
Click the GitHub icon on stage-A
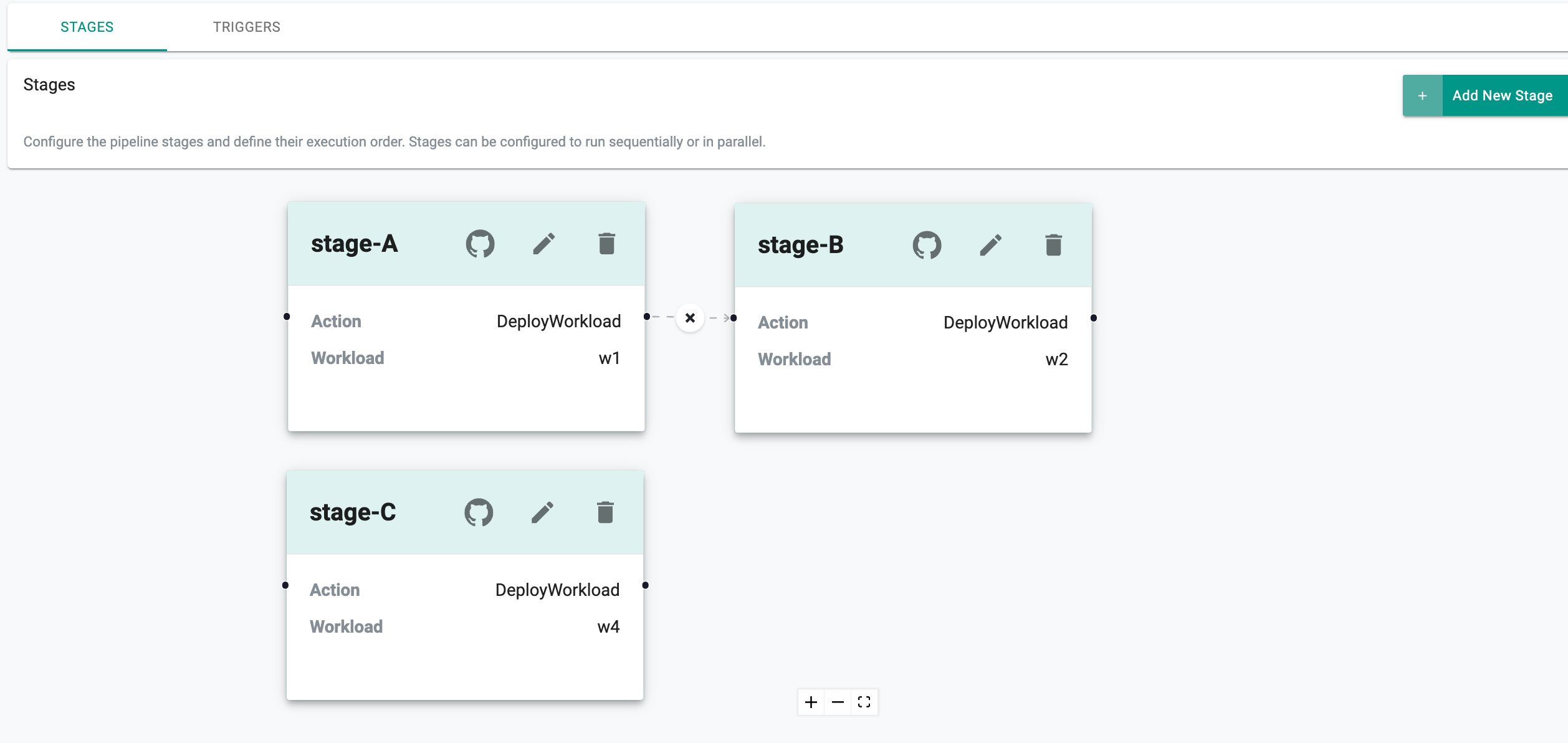(480, 244)
